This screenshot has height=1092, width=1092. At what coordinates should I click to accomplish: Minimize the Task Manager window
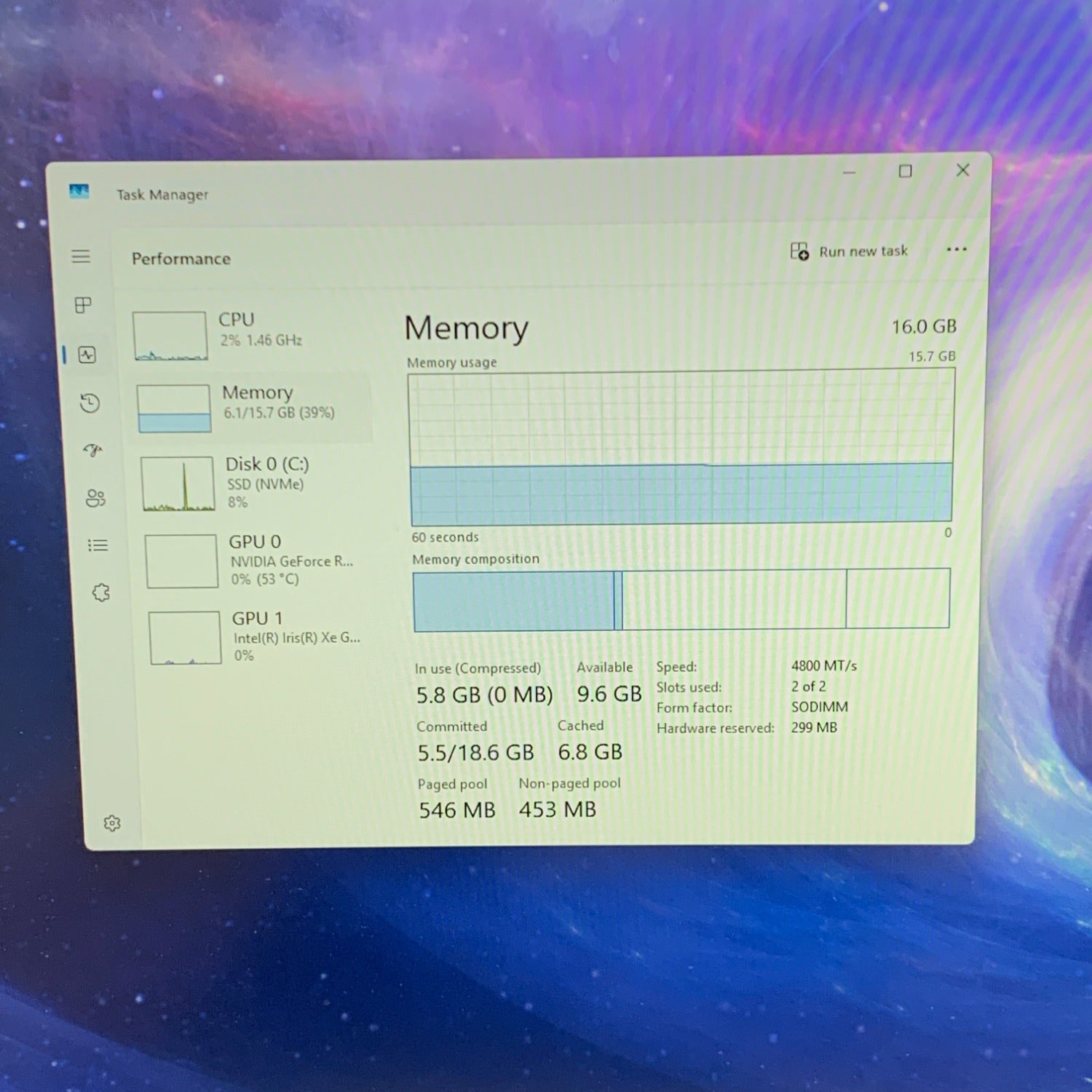coord(849,173)
